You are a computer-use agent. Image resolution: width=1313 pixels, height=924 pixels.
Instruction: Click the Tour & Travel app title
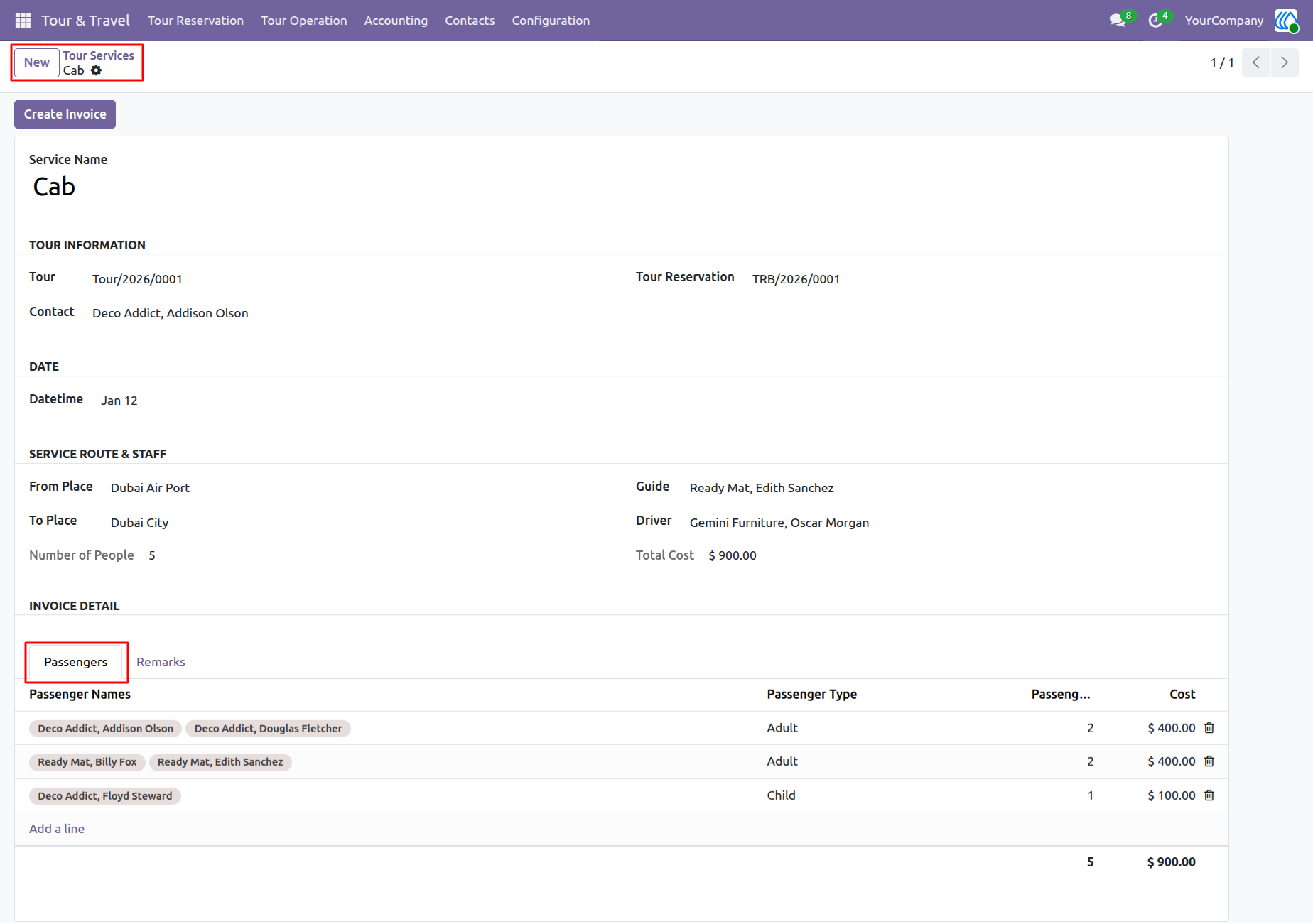[85, 21]
